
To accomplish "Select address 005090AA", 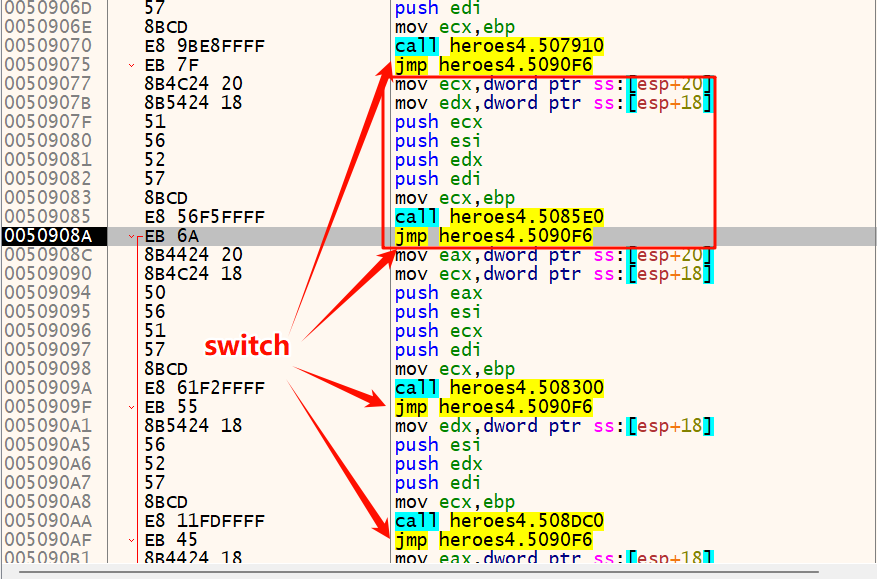I will tap(48, 521).
